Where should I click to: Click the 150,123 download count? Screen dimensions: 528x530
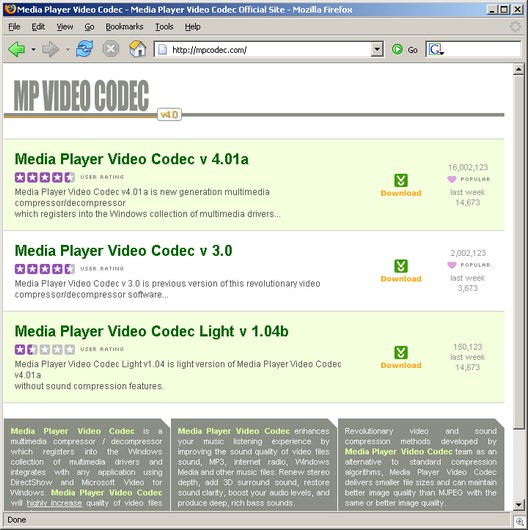467,347
